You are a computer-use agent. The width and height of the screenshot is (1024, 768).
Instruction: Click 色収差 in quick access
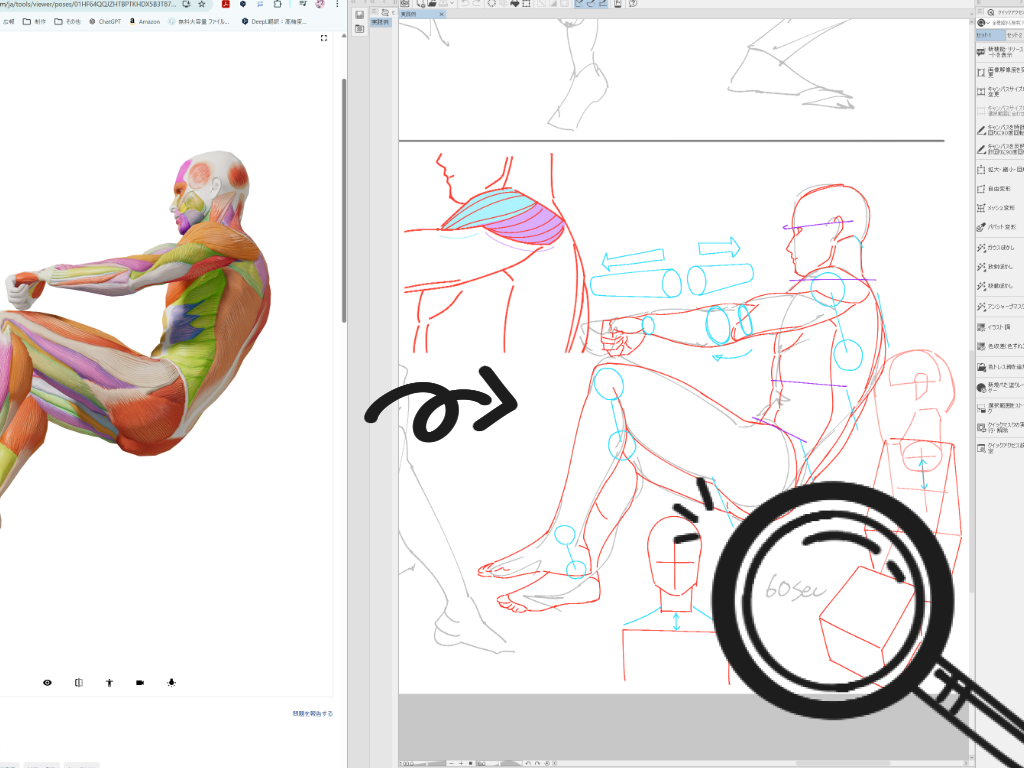[1000, 346]
